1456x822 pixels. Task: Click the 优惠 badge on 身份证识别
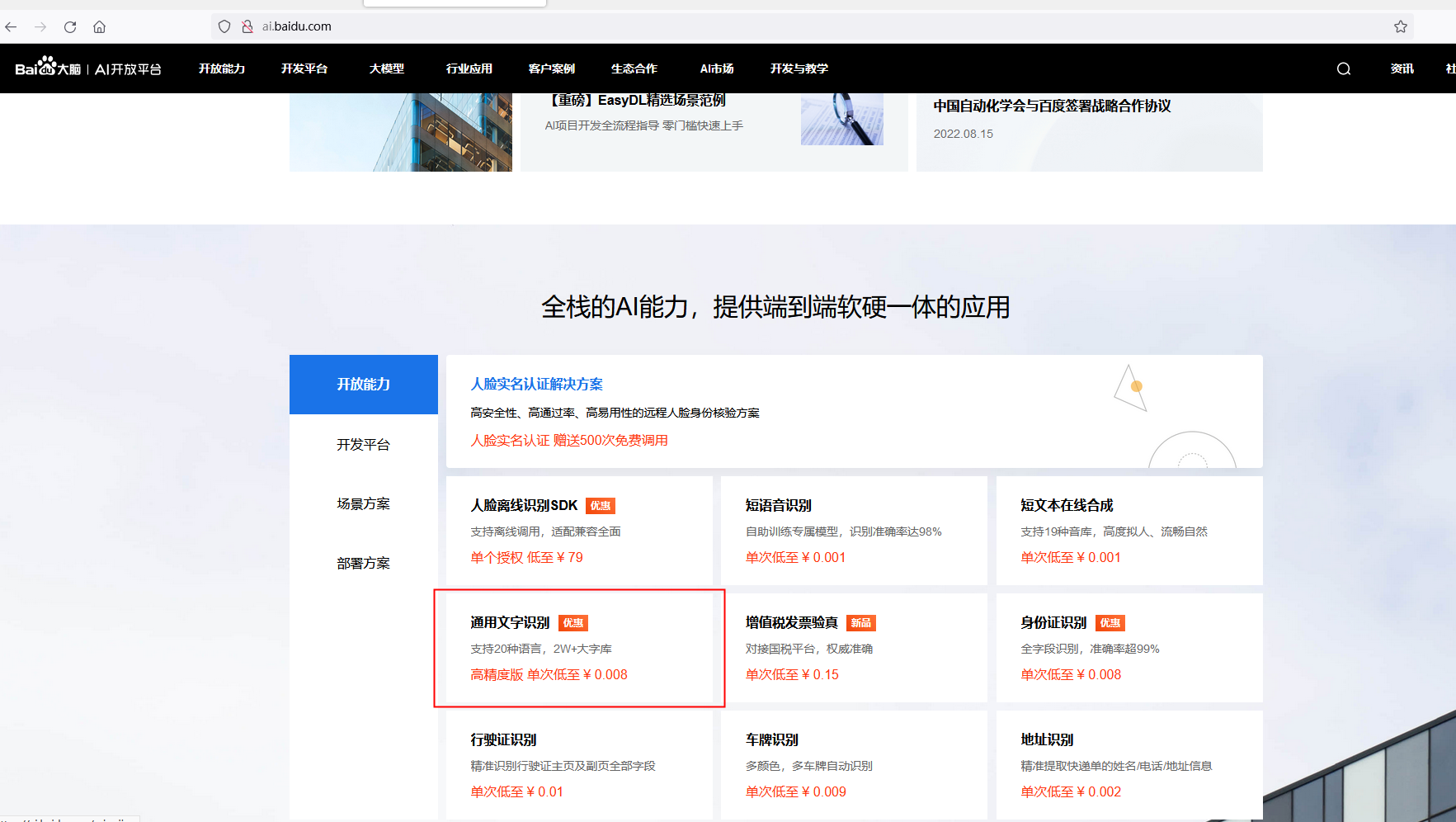[x=1110, y=623]
